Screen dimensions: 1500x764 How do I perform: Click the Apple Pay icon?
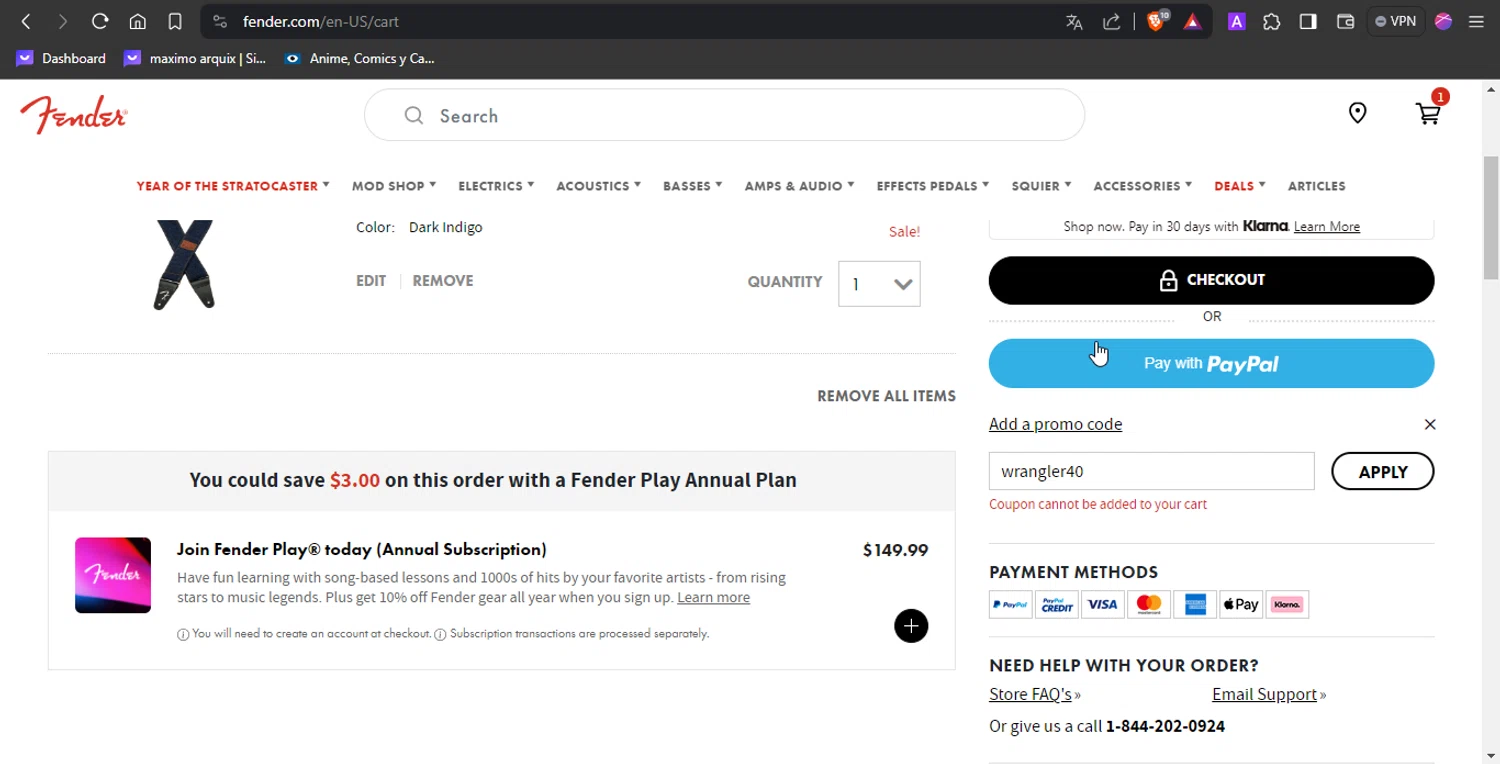coord(1241,604)
